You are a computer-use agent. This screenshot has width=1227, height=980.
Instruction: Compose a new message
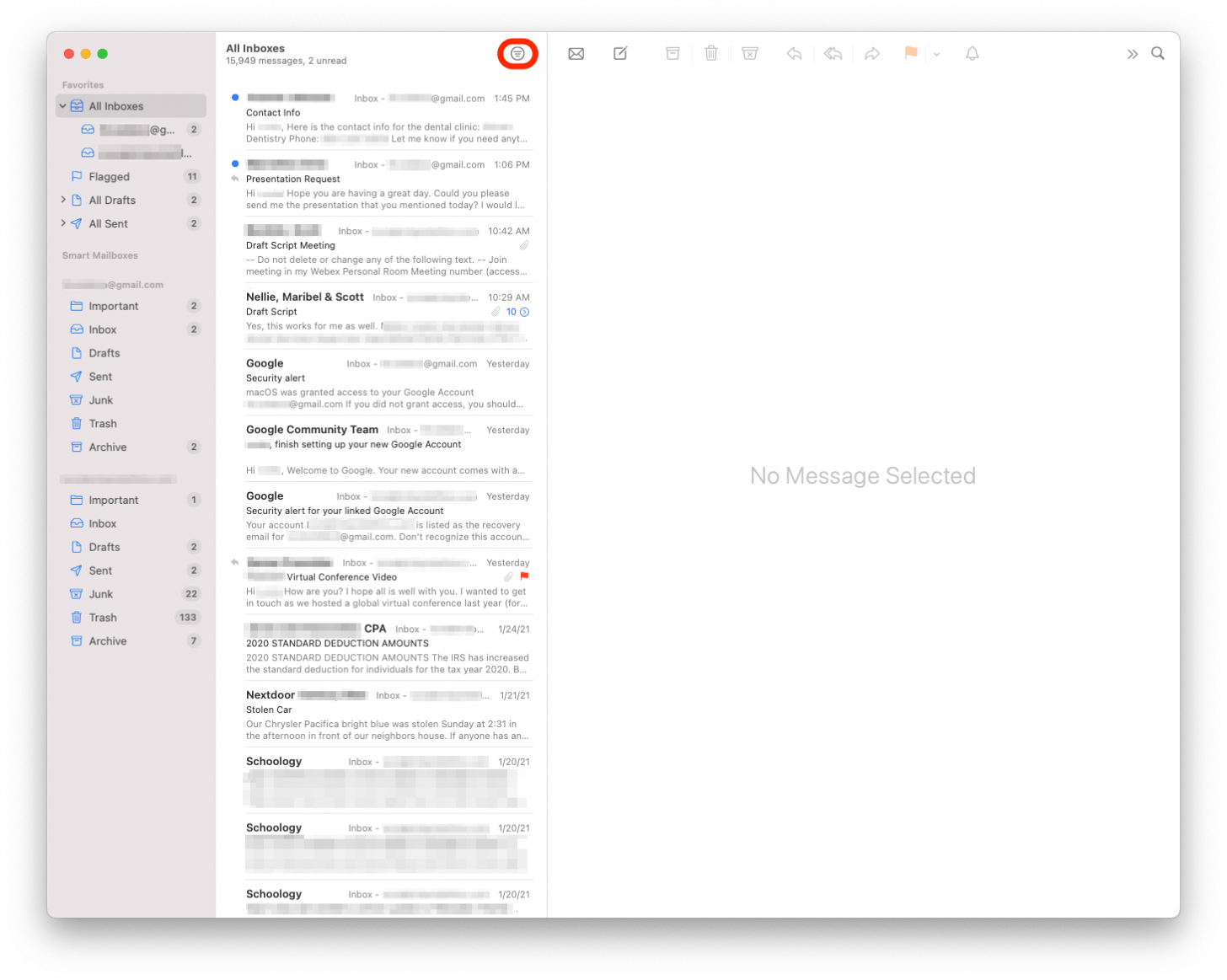619,53
